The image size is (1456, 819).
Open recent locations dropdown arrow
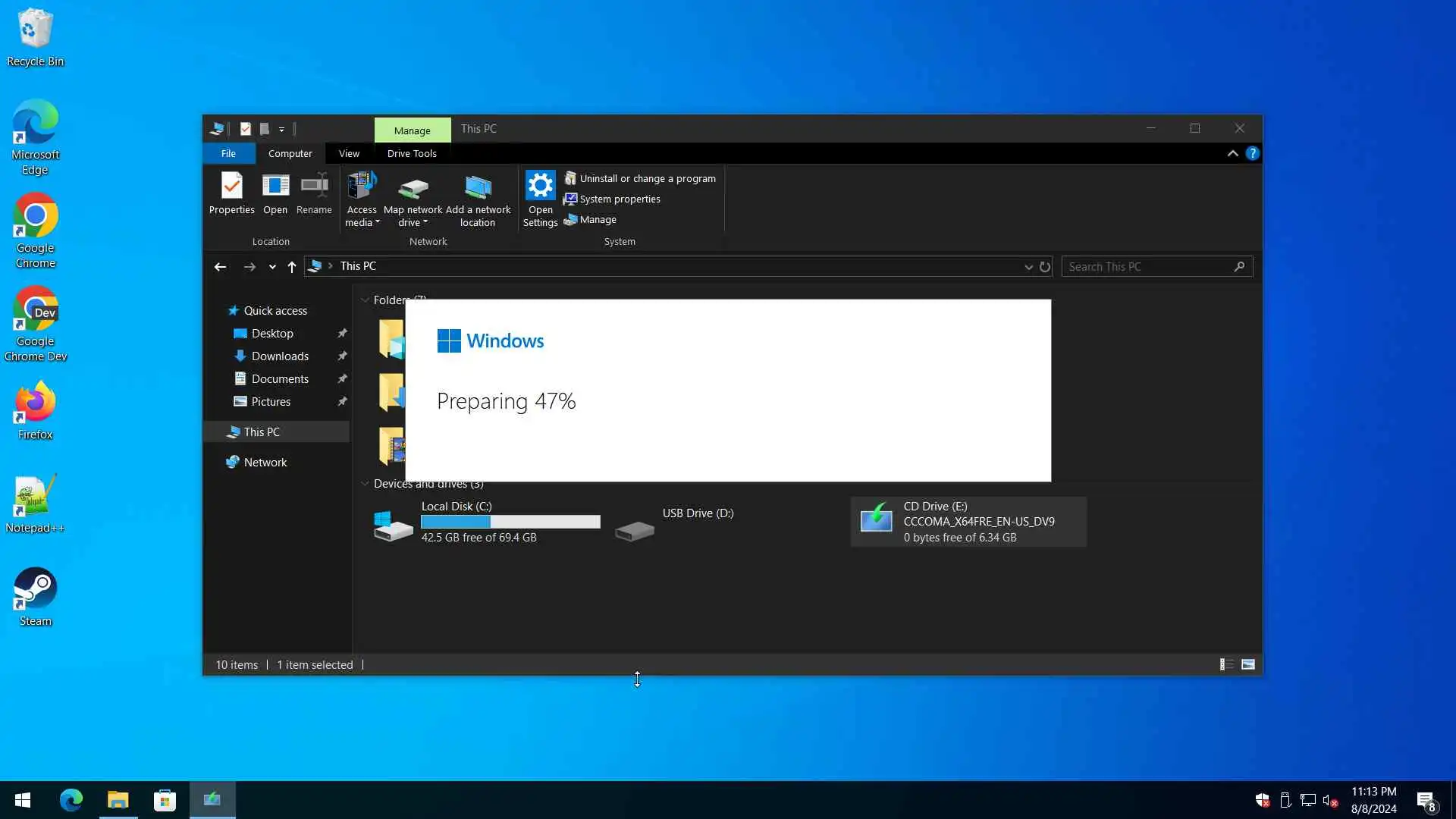tap(272, 267)
